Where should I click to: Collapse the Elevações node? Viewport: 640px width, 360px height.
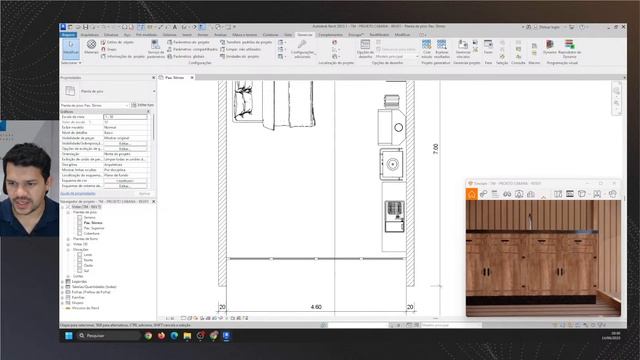pos(68,249)
